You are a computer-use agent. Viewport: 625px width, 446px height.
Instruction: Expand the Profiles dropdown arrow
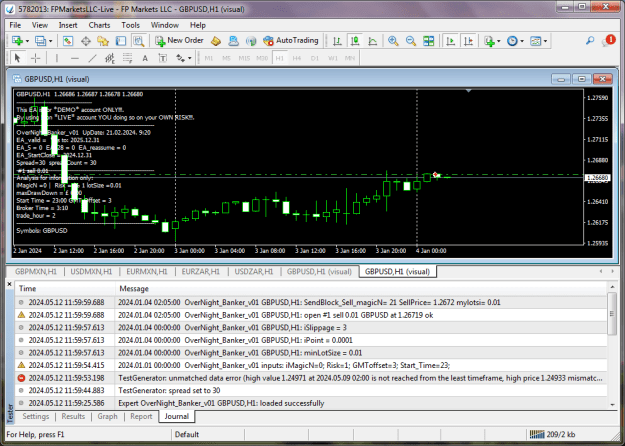[50, 41]
